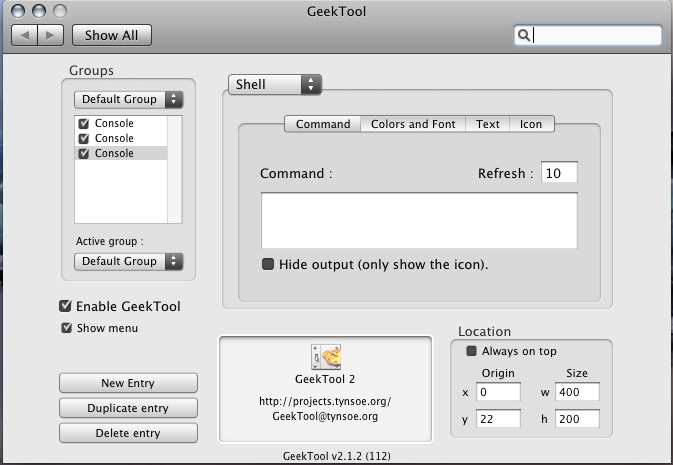
Task: Select the first Console entry in list
Action: [121, 123]
